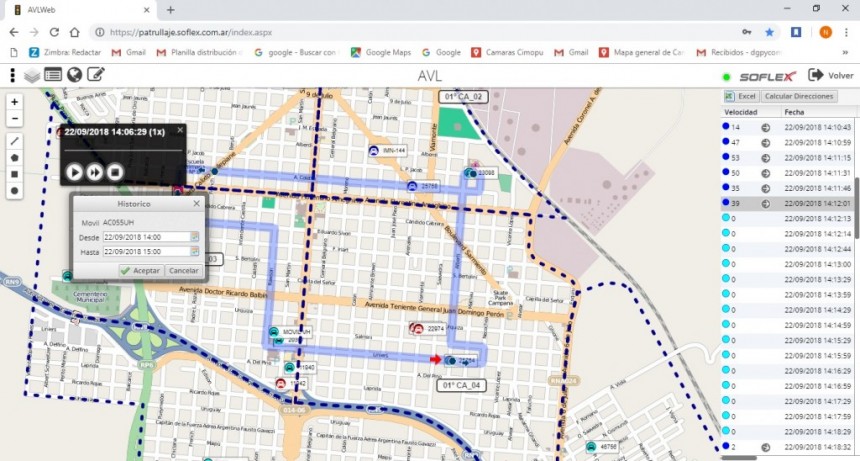860x461 pixels.
Task: Close the Historico dialog
Action: click(197, 203)
